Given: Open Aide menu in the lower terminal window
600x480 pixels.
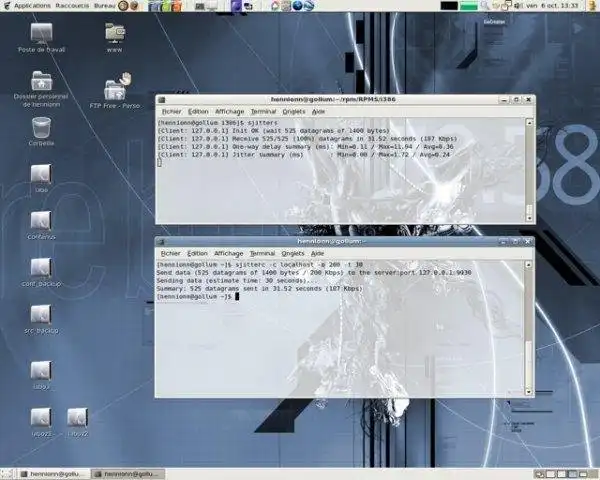Looking at the screenshot, I should click(x=318, y=253).
